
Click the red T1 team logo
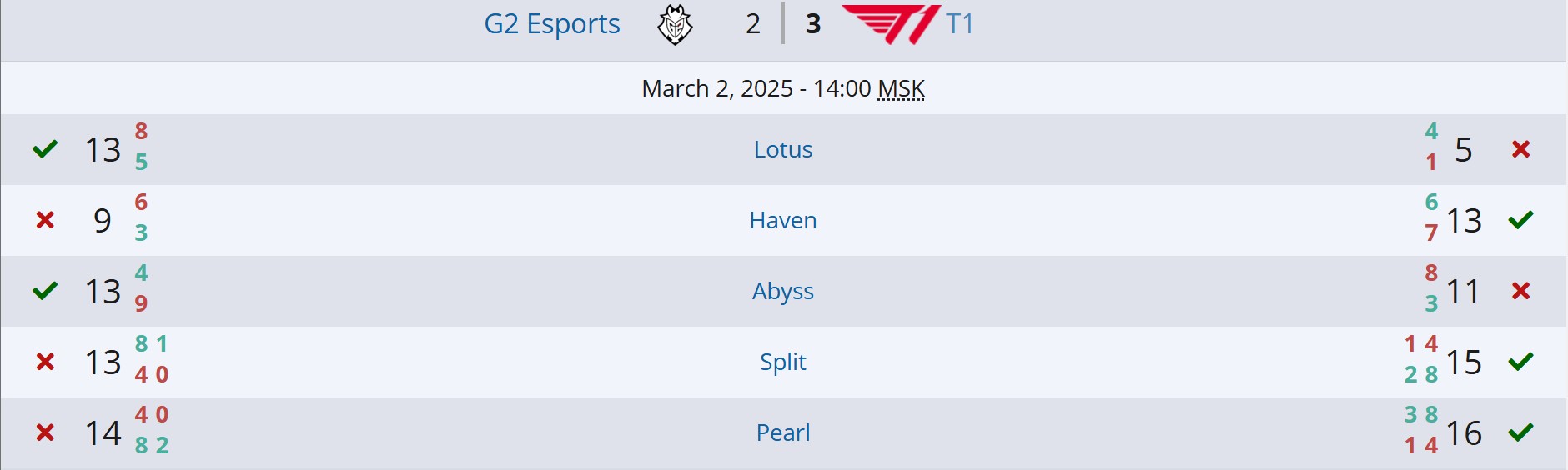click(890, 23)
